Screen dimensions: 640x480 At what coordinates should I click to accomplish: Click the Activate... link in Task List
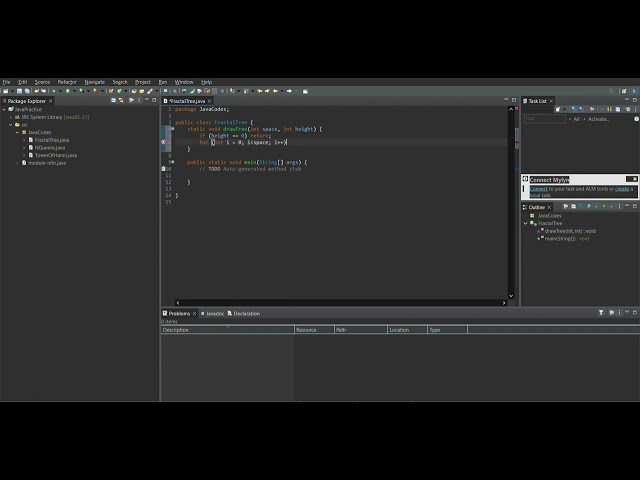598,119
